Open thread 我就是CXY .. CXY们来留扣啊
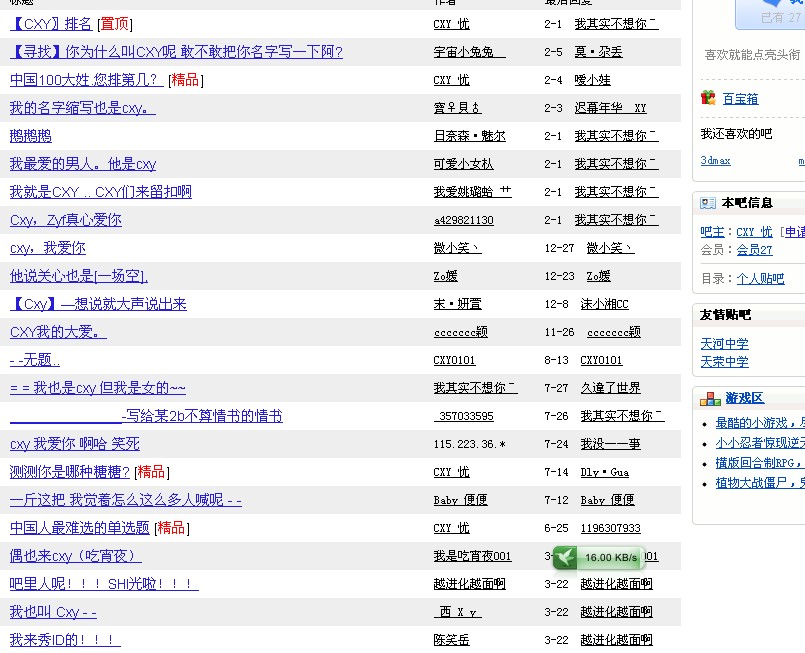Screen dimensions: 805x653 tap(101, 192)
